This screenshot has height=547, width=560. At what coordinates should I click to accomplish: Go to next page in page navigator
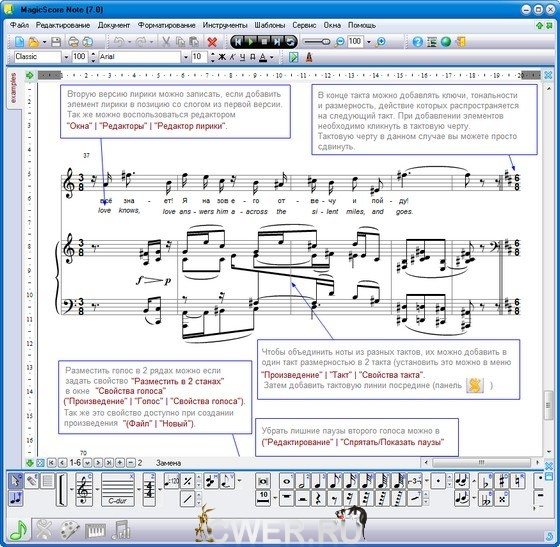click(x=98, y=463)
